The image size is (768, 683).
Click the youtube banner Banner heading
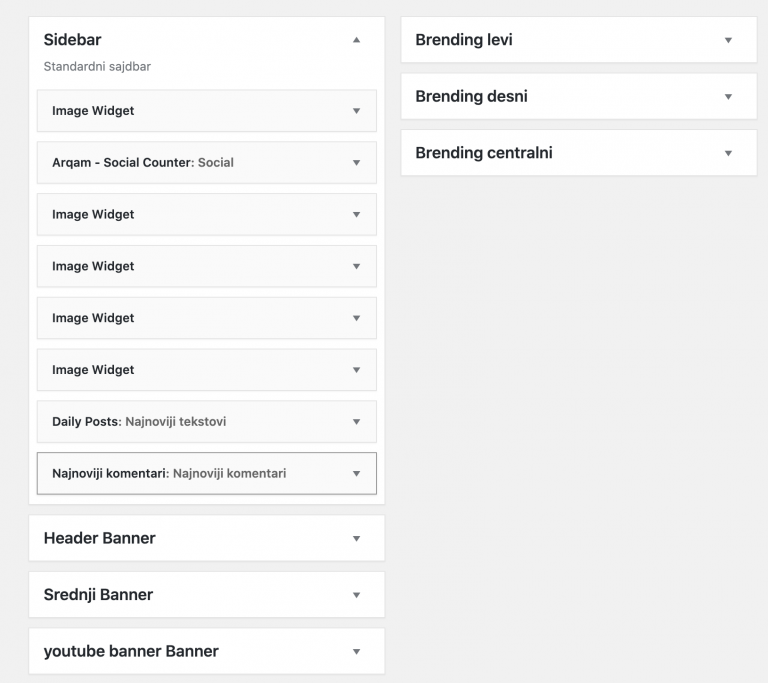point(131,651)
